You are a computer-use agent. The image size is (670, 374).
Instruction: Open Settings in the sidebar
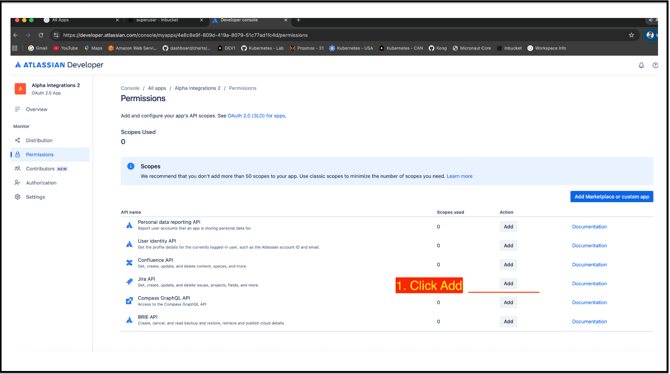click(35, 197)
